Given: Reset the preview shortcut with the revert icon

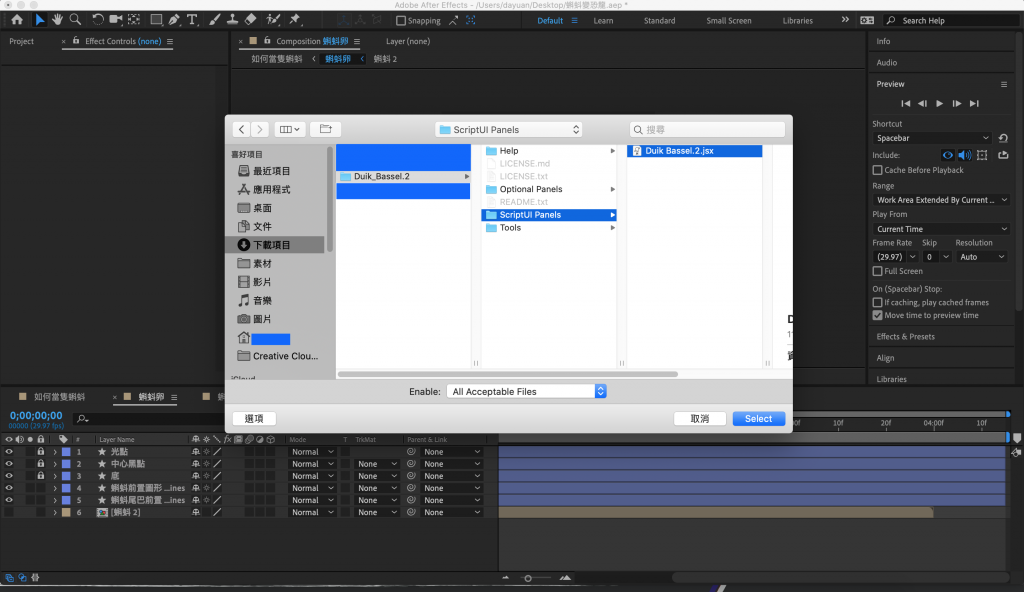Looking at the screenshot, I should click(x=1003, y=138).
